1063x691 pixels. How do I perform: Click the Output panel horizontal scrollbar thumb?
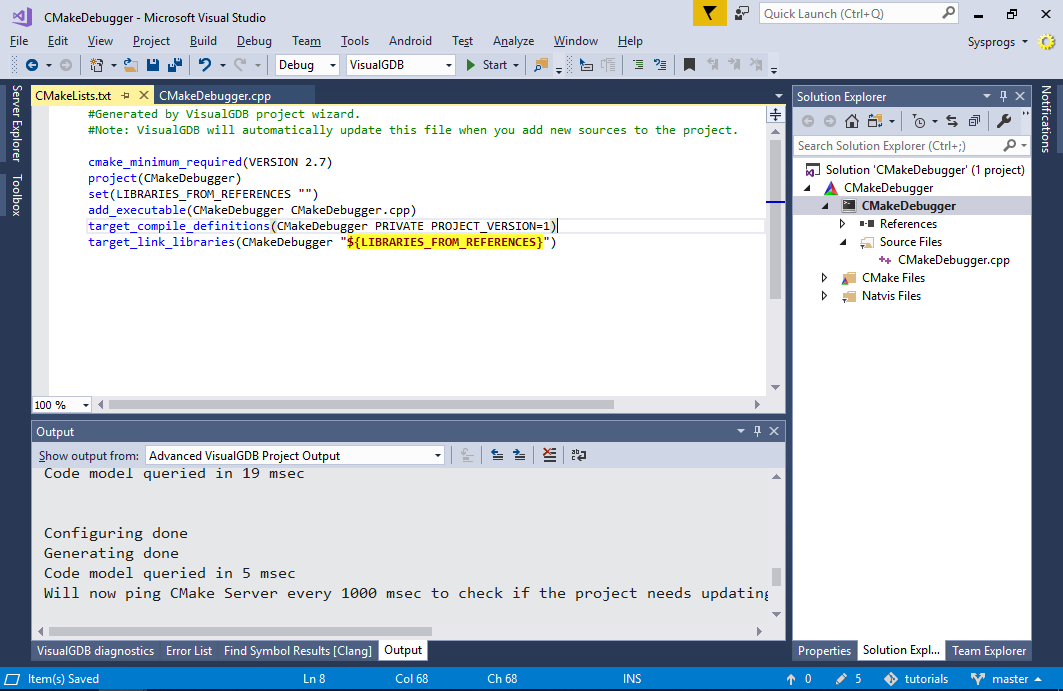click(x=241, y=631)
